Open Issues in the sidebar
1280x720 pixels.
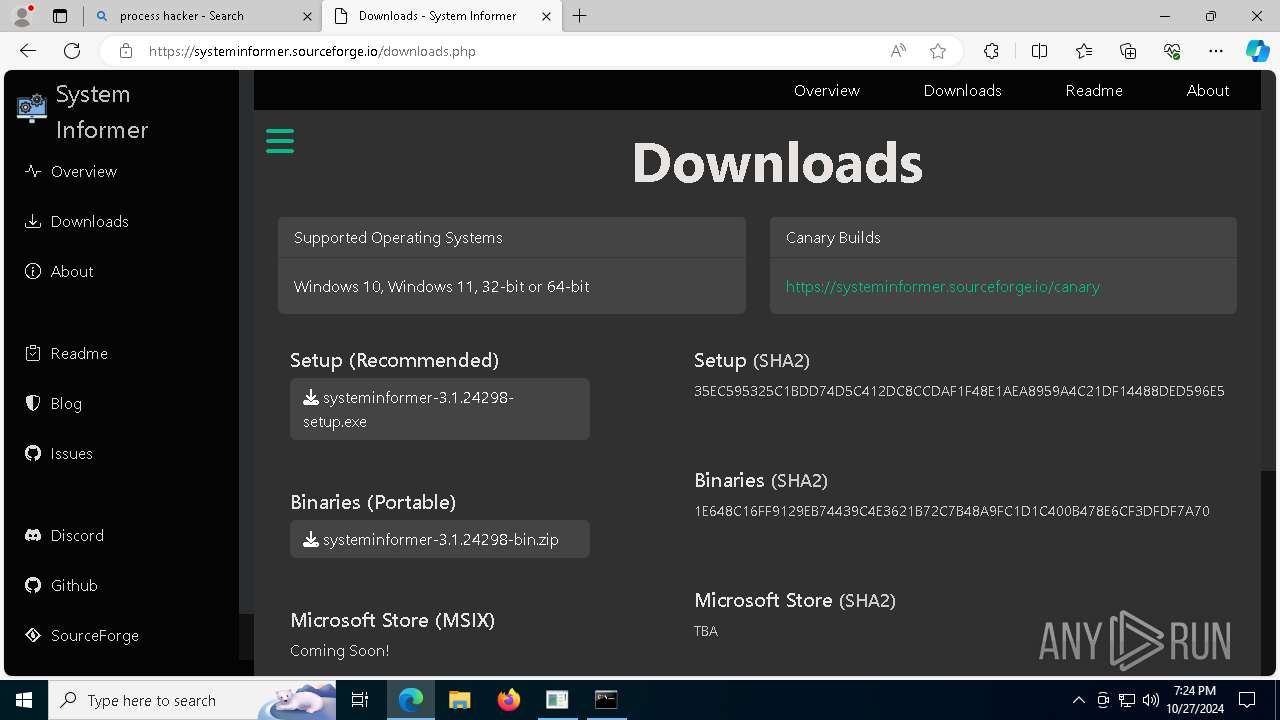click(72, 454)
